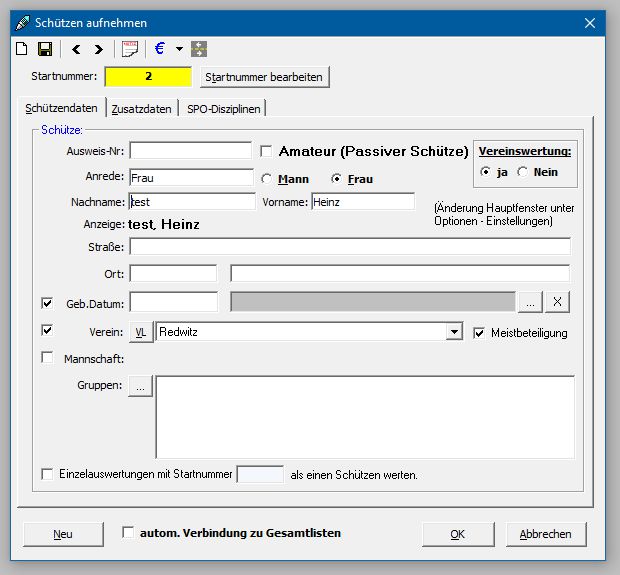Set Vereinswertung to Nein
The width and height of the screenshot is (620, 575).
point(522,172)
